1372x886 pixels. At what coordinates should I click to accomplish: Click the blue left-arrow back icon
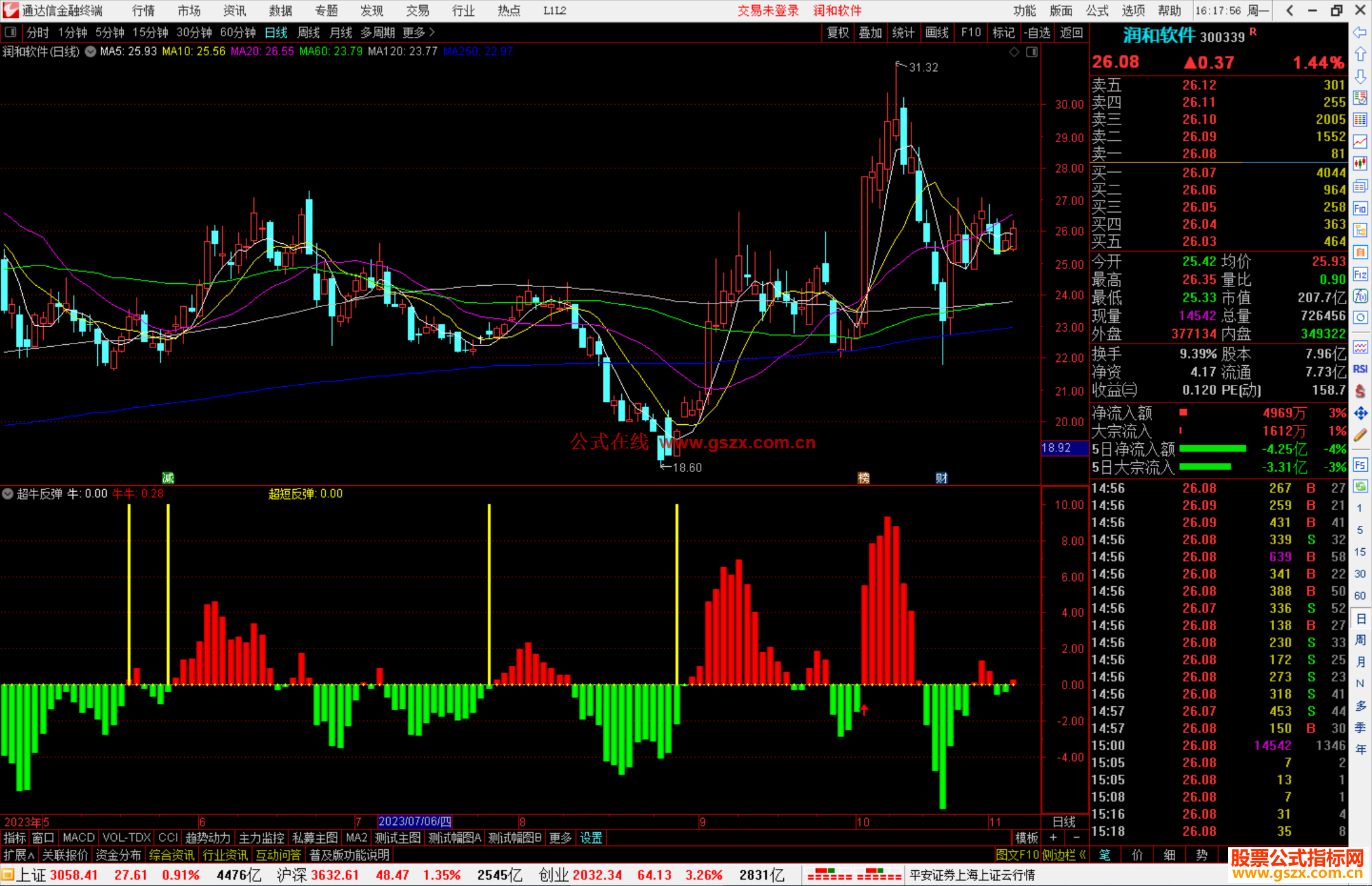coord(1360,32)
